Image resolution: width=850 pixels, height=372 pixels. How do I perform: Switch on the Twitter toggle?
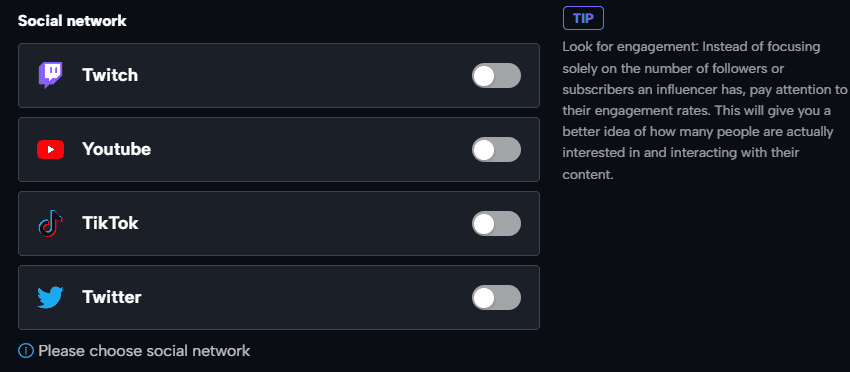496,298
